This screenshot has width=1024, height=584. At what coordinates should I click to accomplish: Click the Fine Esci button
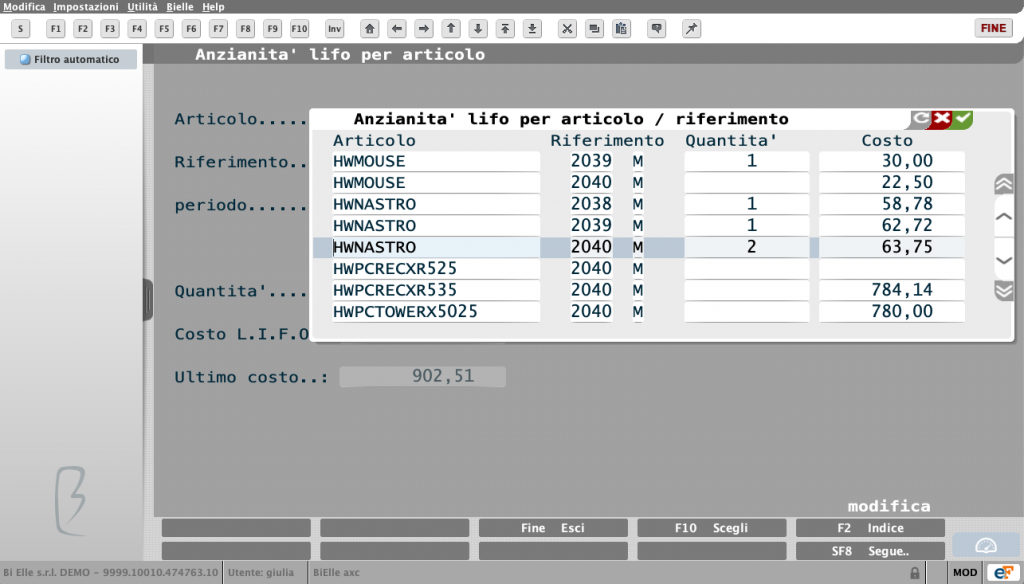[x=553, y=528]
